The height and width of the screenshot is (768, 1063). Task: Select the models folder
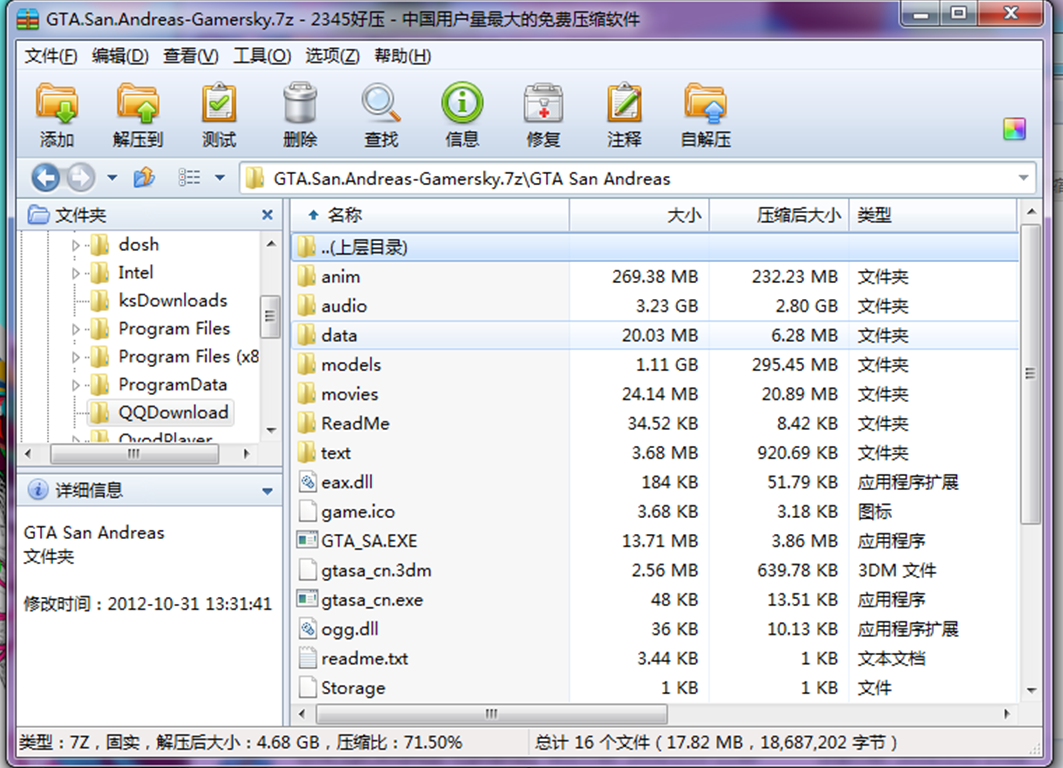point(656,365)
